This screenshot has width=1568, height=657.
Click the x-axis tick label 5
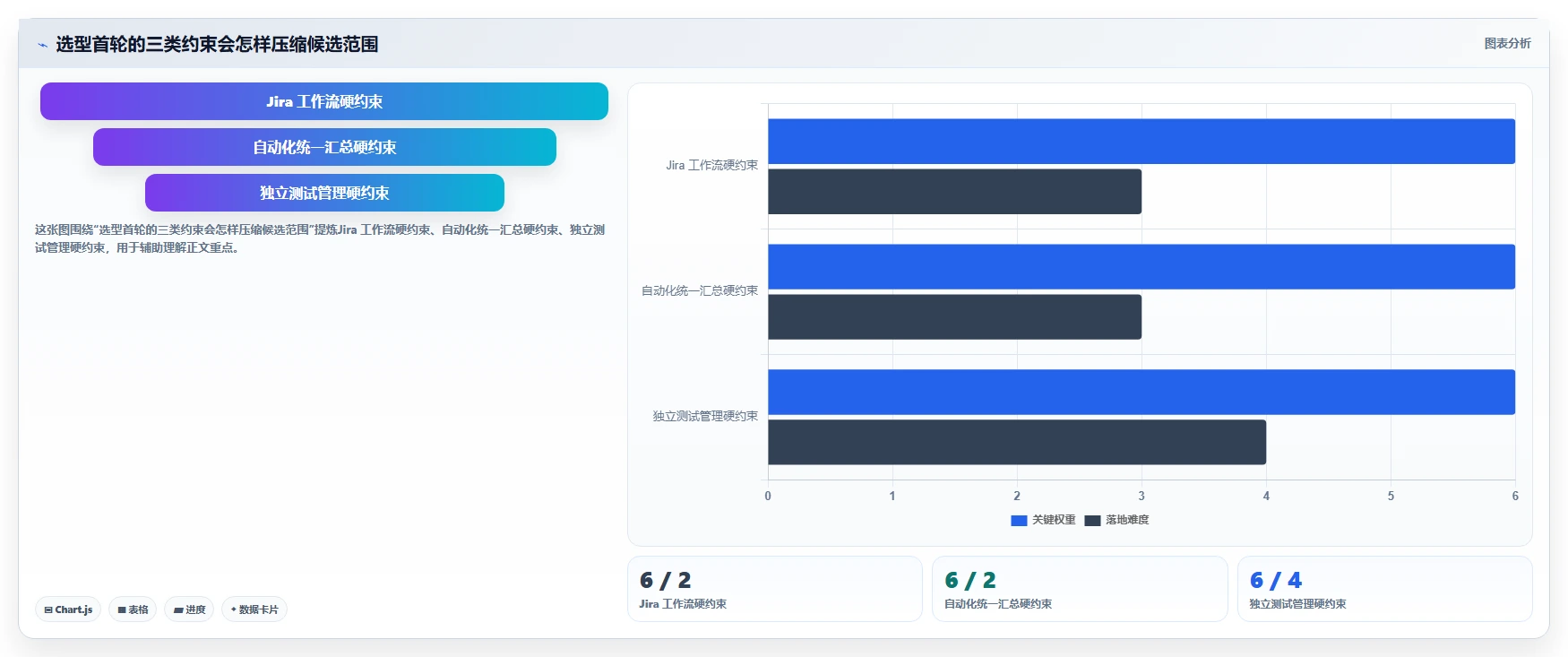1391,496
